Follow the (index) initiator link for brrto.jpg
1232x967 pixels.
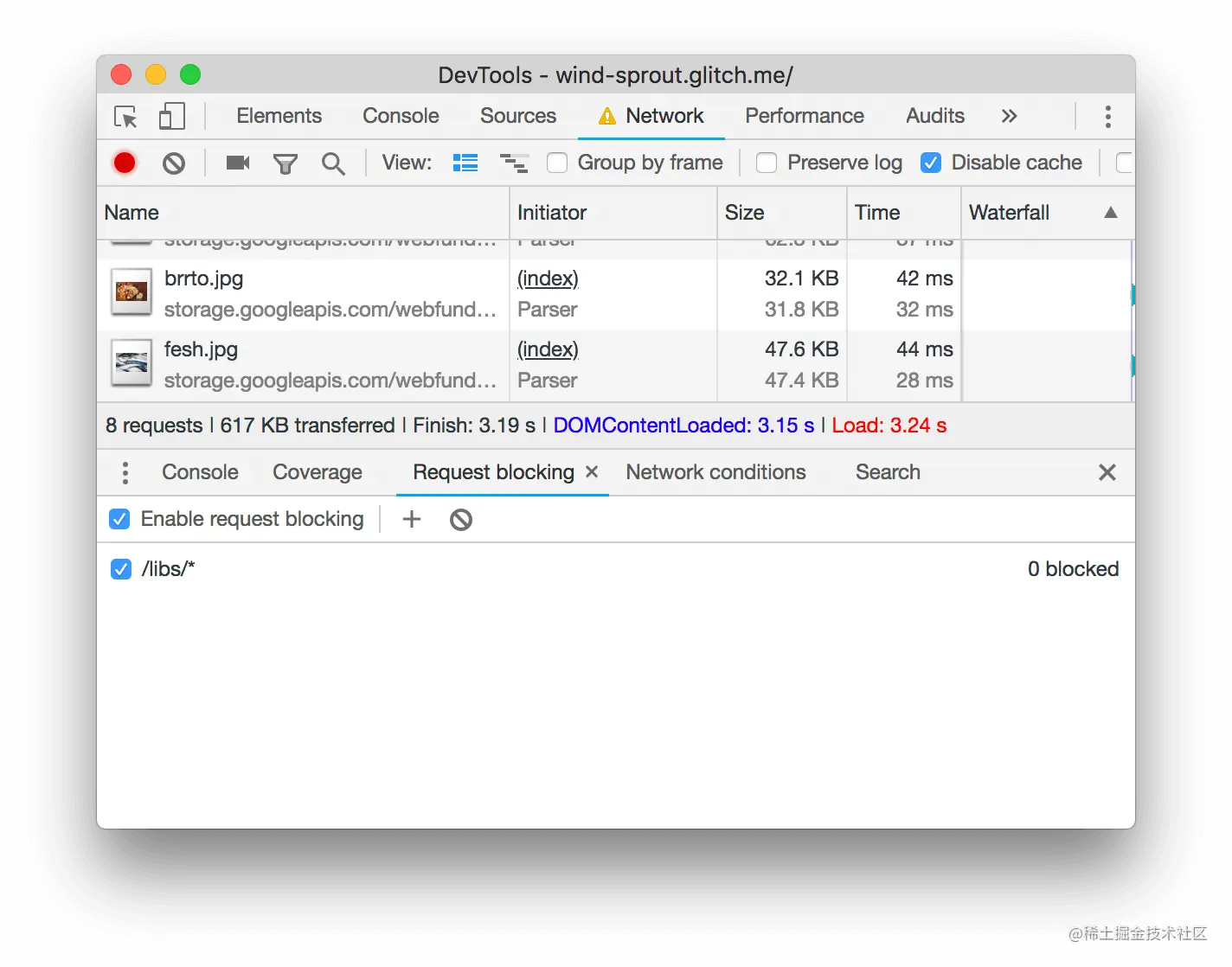coord(548,279)
